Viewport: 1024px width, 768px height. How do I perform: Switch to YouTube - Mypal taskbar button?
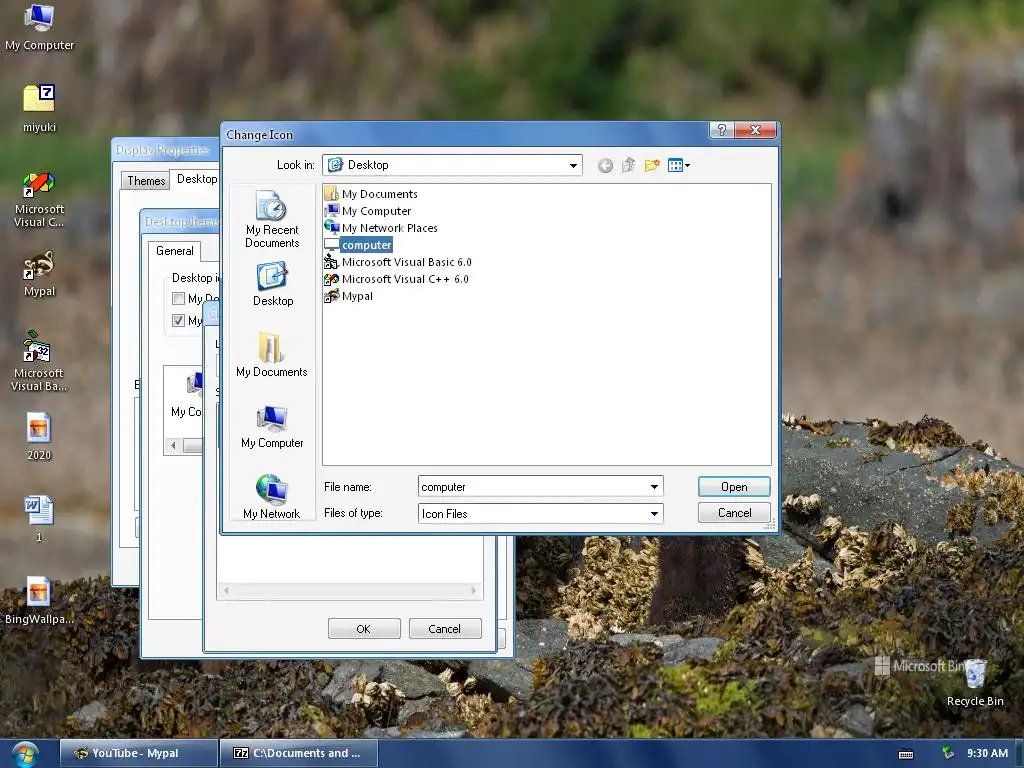[138, 753]
